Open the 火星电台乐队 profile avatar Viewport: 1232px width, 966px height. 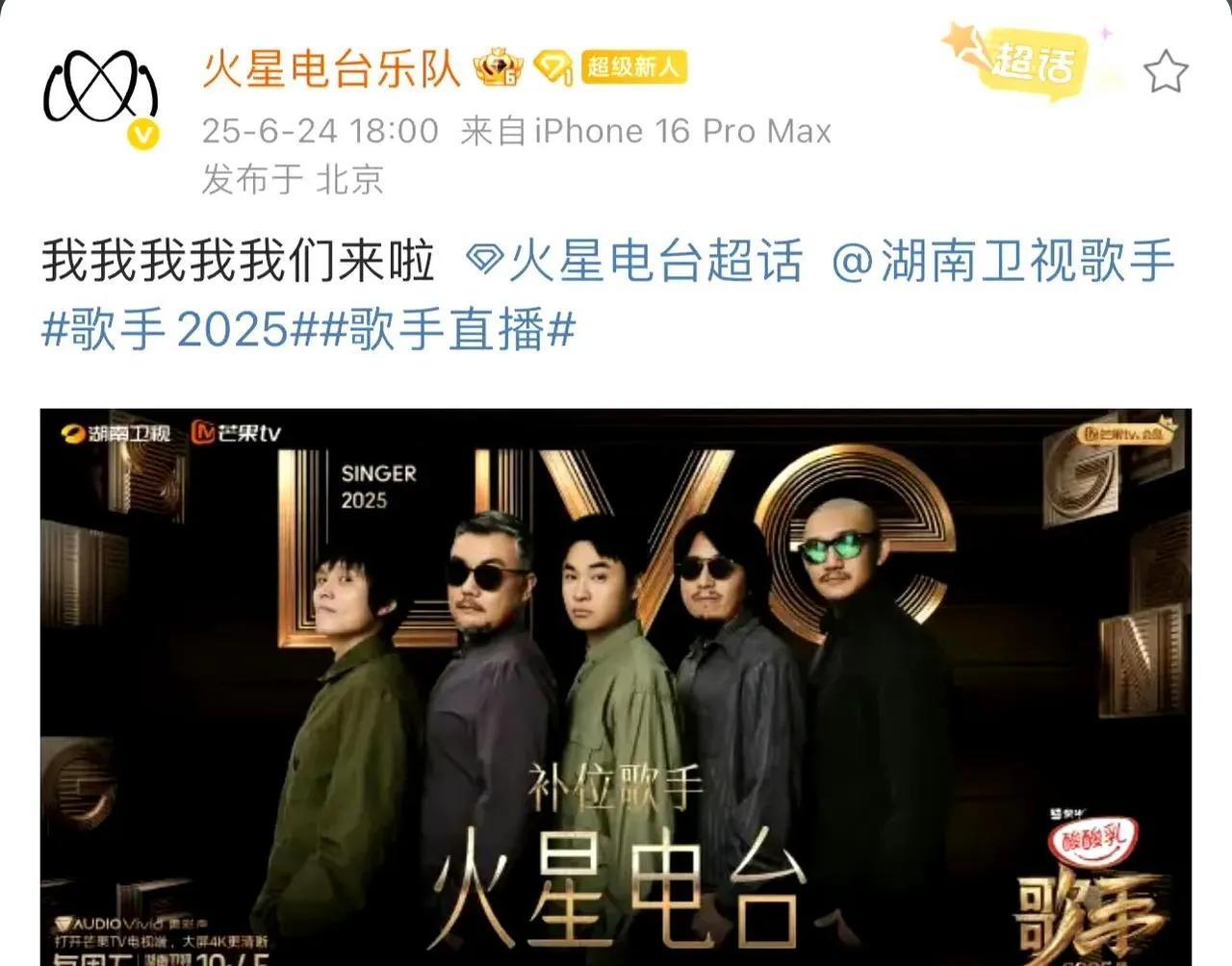pyautogui.click(x=101, y=93)
